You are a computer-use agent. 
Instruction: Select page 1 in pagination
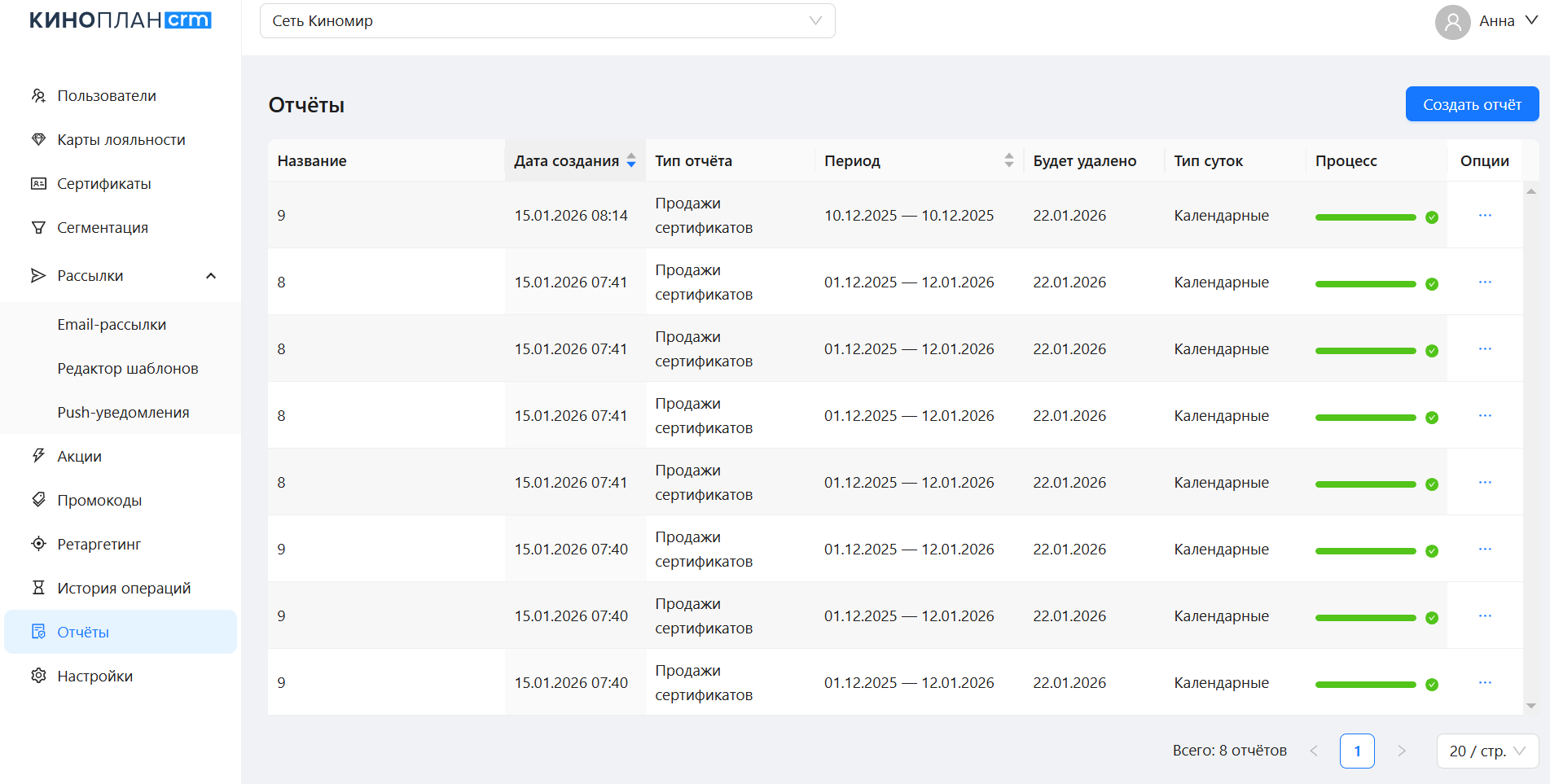(1356, 751)
